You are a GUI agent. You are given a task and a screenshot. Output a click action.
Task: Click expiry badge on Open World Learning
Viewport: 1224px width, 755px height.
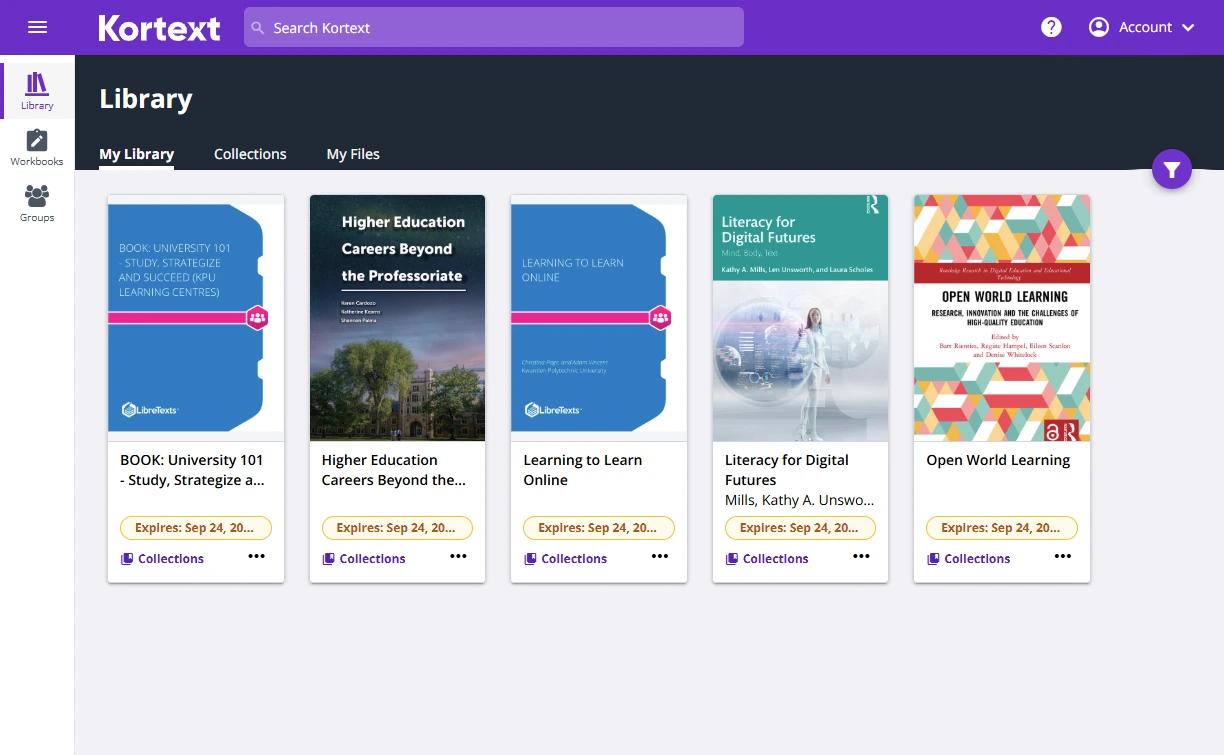pyautogui.click(x=1002, y=528)
